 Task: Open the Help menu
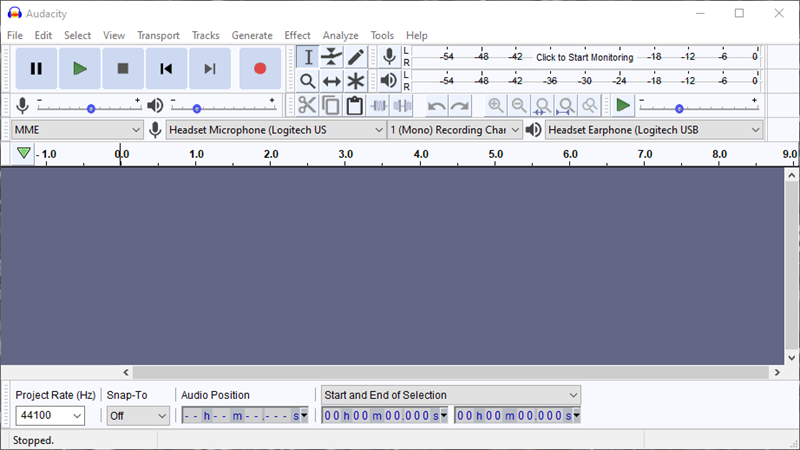pos(417,36)
